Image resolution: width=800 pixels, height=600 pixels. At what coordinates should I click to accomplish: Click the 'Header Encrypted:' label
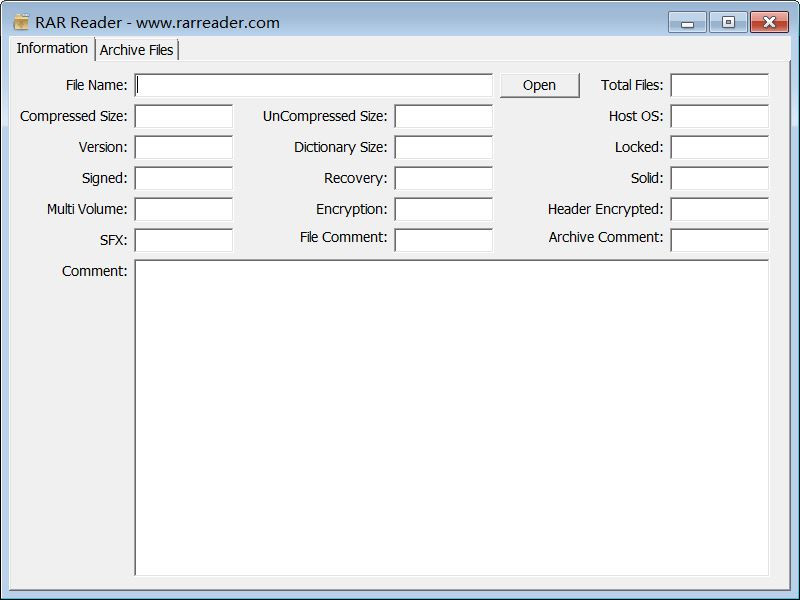coord(606,209)
